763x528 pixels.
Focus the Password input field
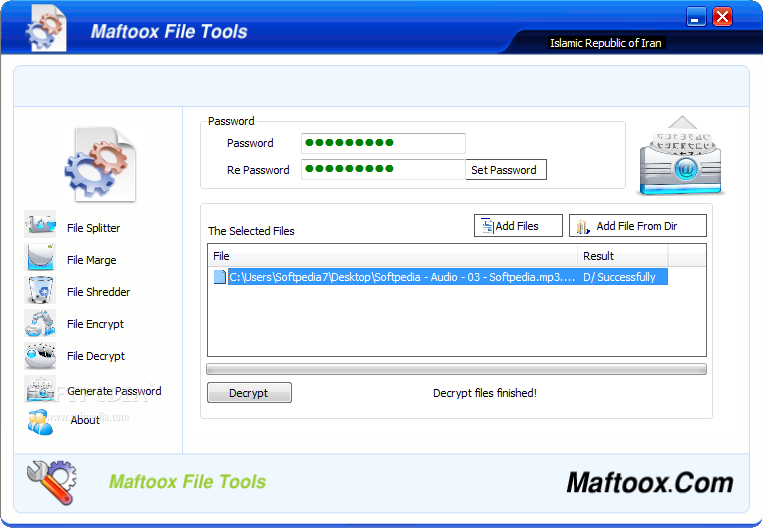383,143
